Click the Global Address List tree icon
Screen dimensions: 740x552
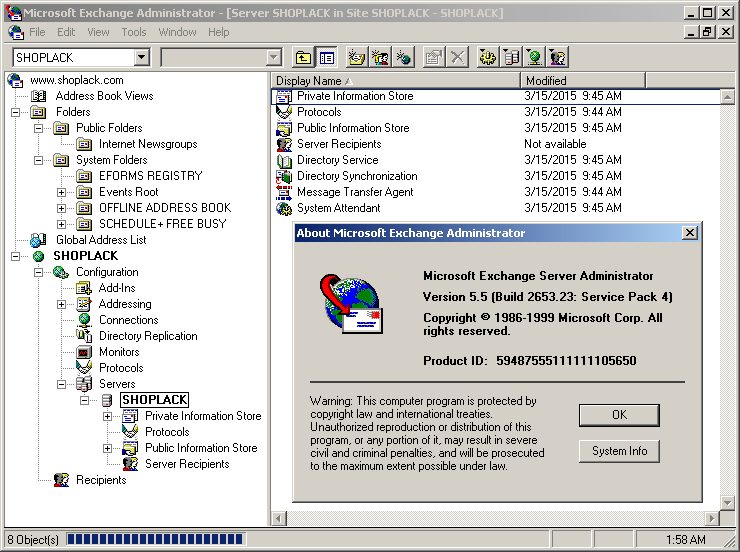(38, 240)
